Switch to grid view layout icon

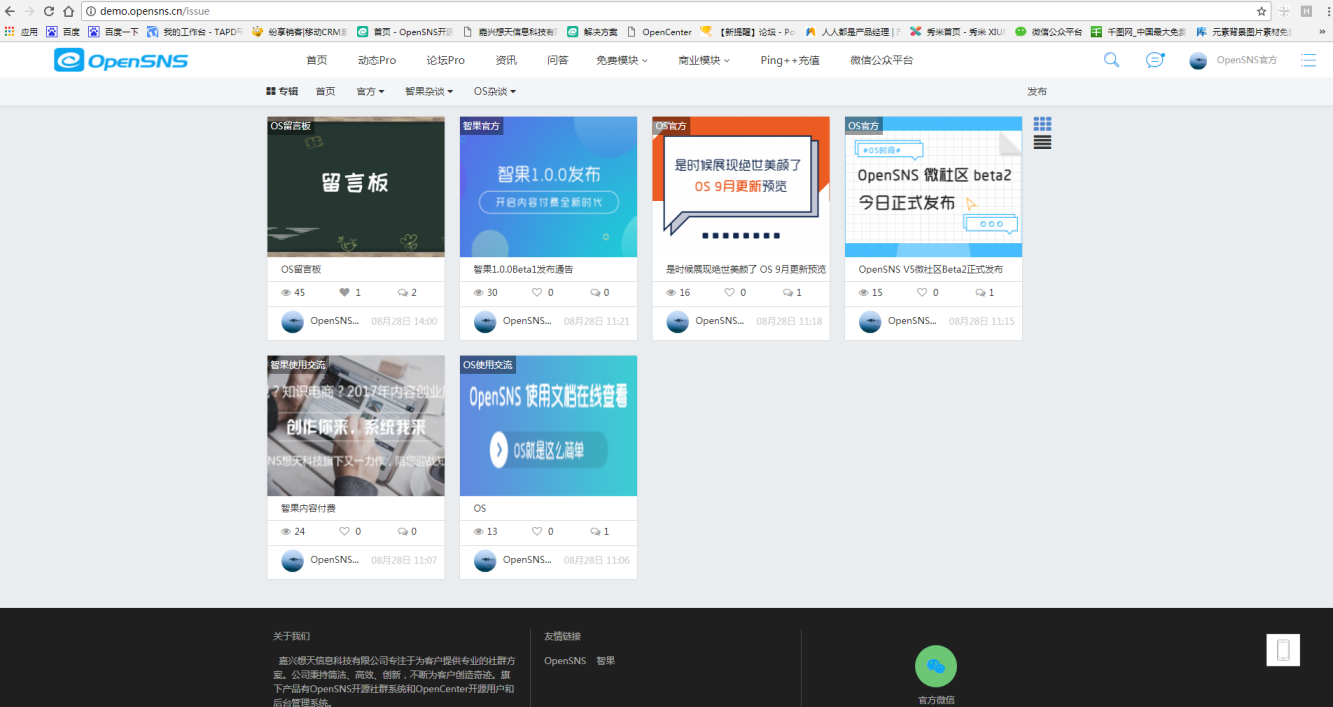pyautogui.click(x=1042, y=124)
